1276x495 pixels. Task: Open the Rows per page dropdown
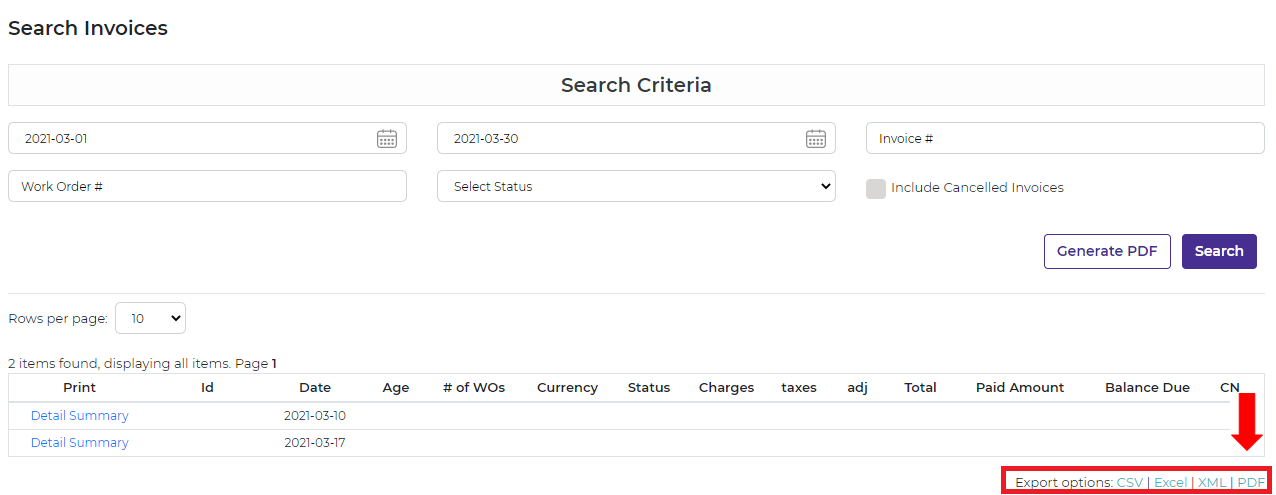point(151,318)
